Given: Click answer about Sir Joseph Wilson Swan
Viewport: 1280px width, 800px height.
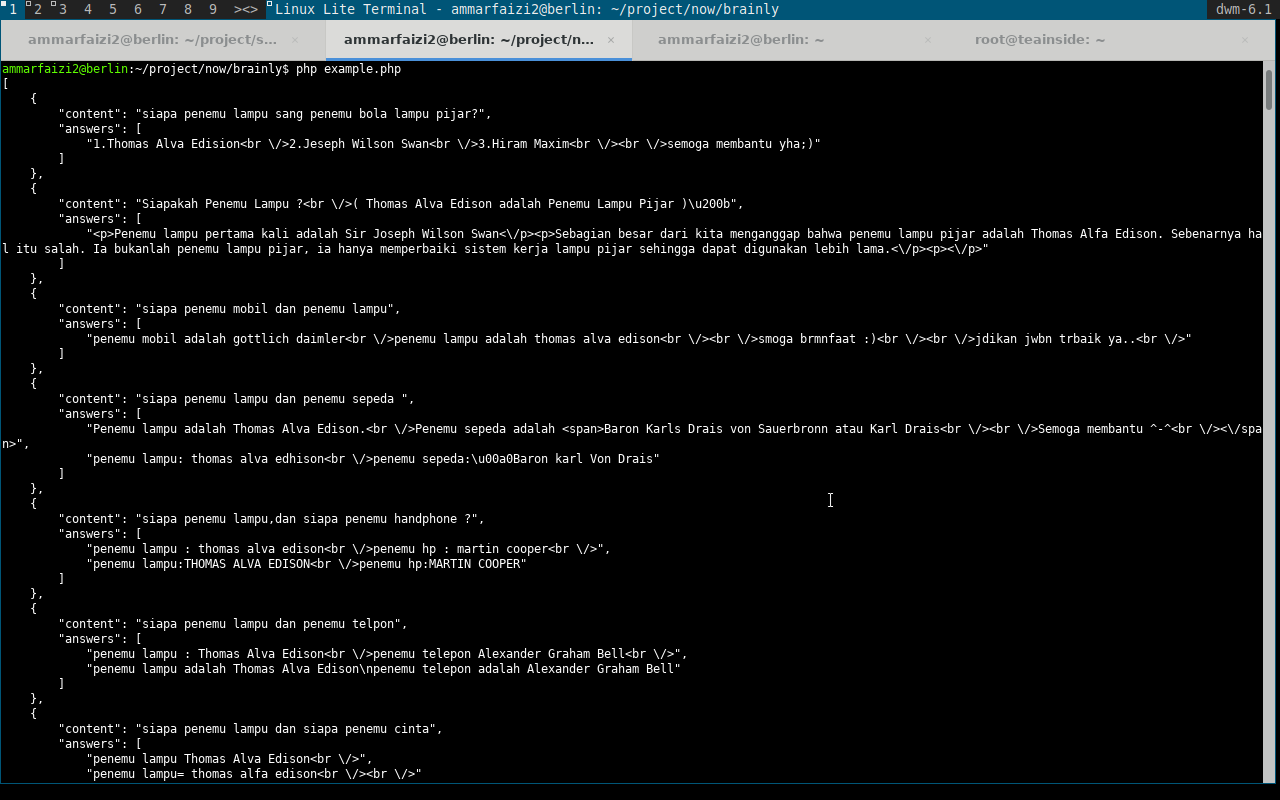Looking at the screenshot, I should pos(631,241).
